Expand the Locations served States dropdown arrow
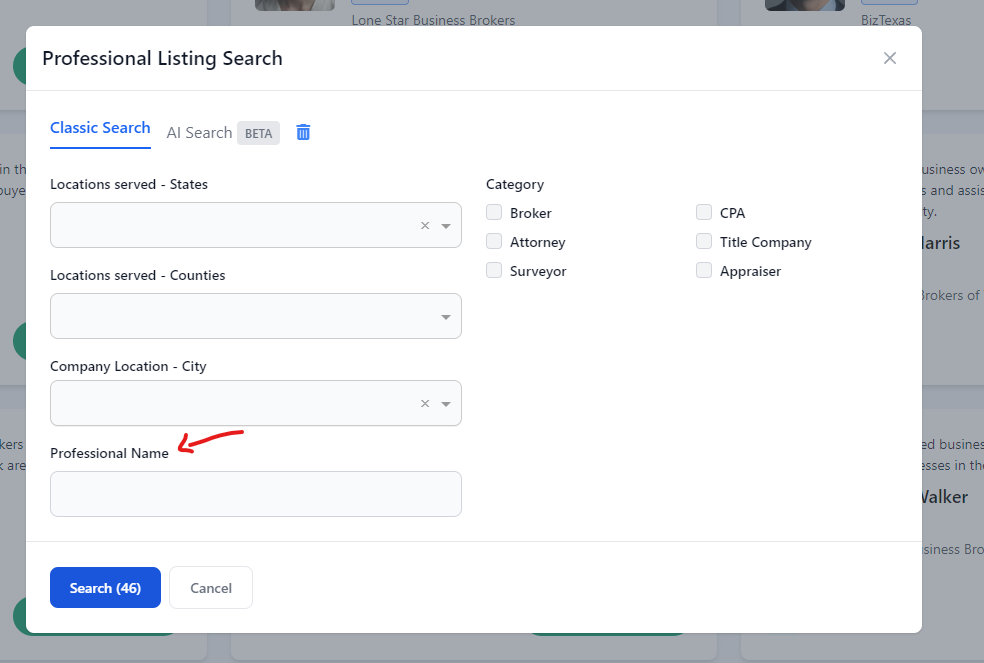This screenshot has height=663, width=984. pos(446,226)
